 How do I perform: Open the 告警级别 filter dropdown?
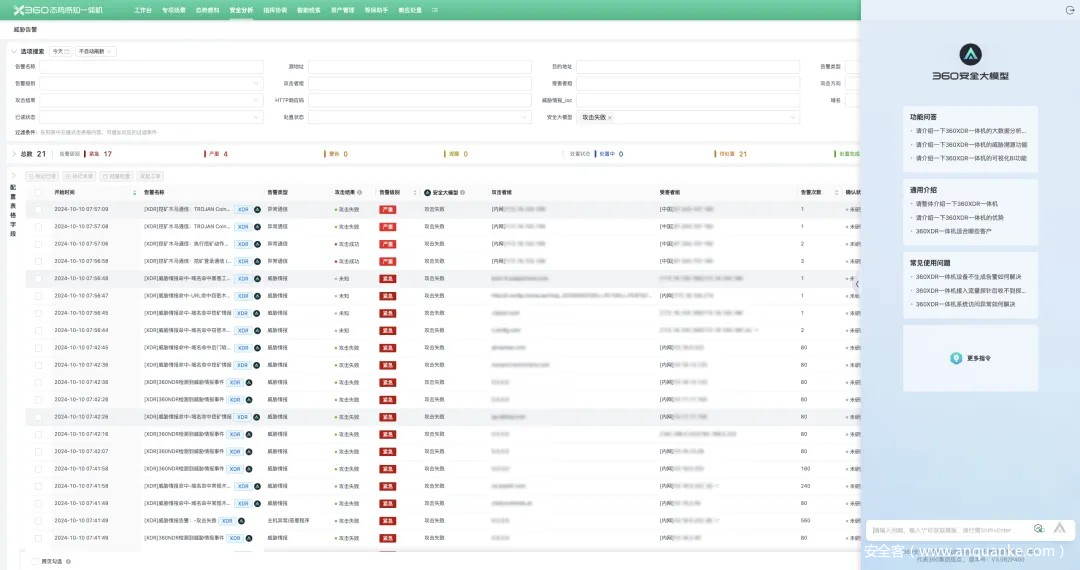pos(150,84)
